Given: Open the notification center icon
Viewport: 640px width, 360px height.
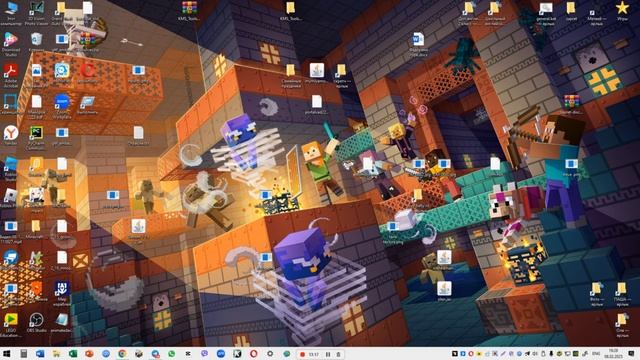Looking at the screenshot, I should 631,354.
